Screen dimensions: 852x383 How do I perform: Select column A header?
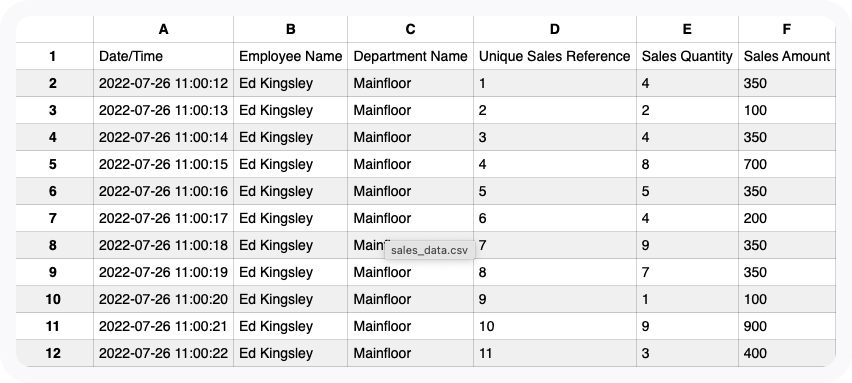[x=164, y=29]
